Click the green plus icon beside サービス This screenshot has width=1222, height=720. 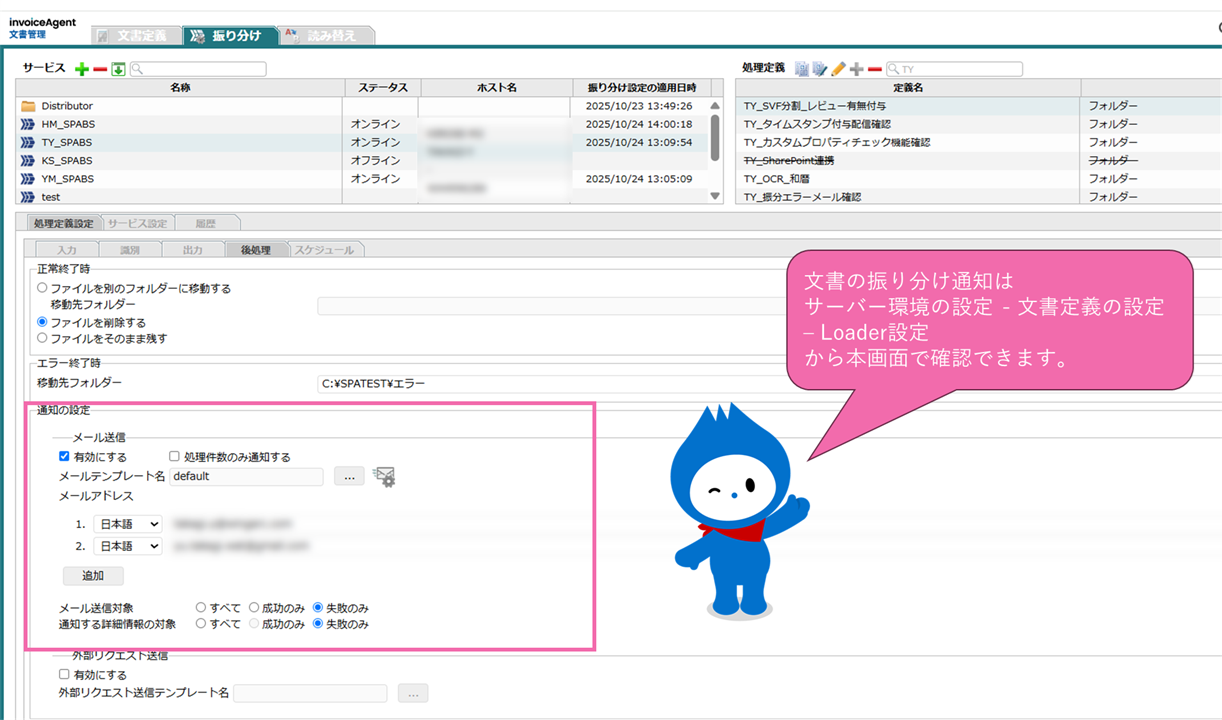pos(82,69)
